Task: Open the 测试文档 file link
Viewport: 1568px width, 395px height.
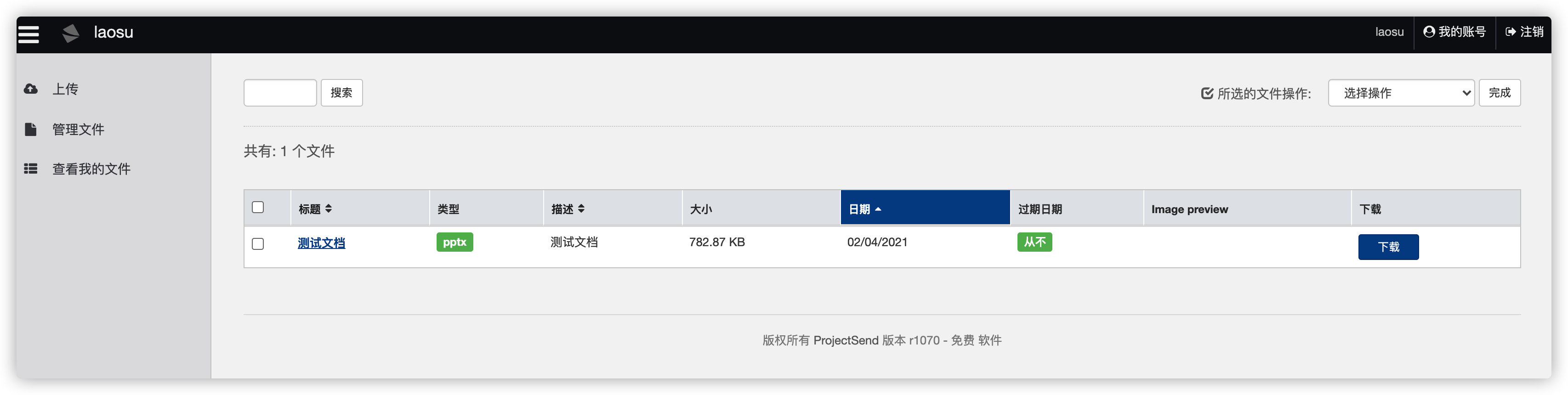Action: coord(321,242)
